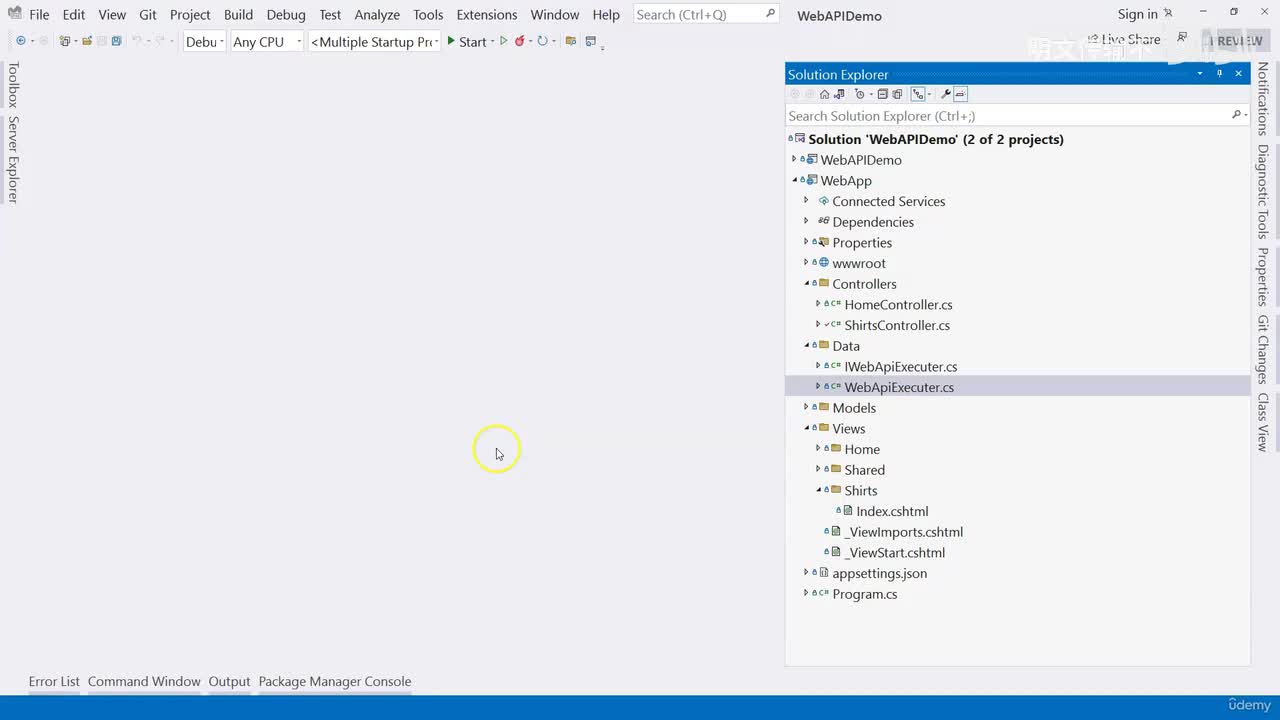Select IWebApiExecuter.cs in Data folder
Viewport: 1280px width, 720px height.
[900, 366]
